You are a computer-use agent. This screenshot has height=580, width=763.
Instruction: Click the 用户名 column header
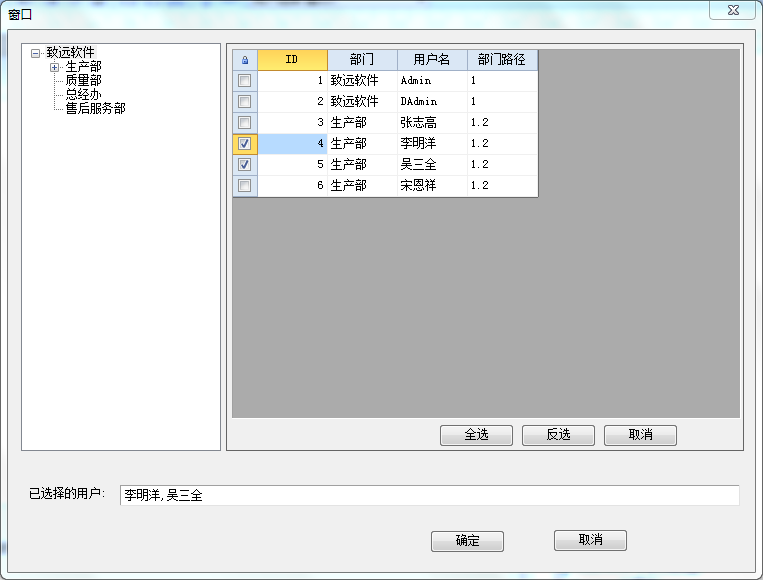[432, 60]
